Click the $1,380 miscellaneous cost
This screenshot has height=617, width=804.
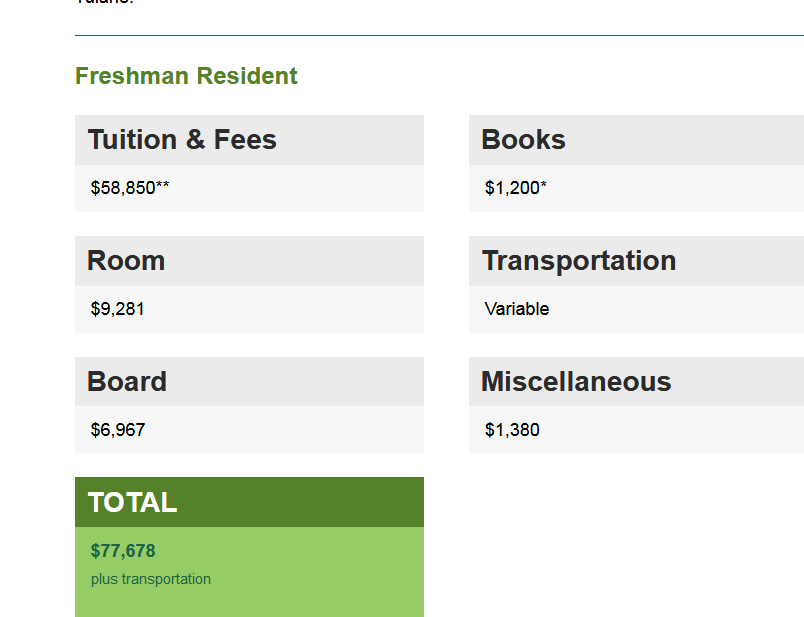512,430
